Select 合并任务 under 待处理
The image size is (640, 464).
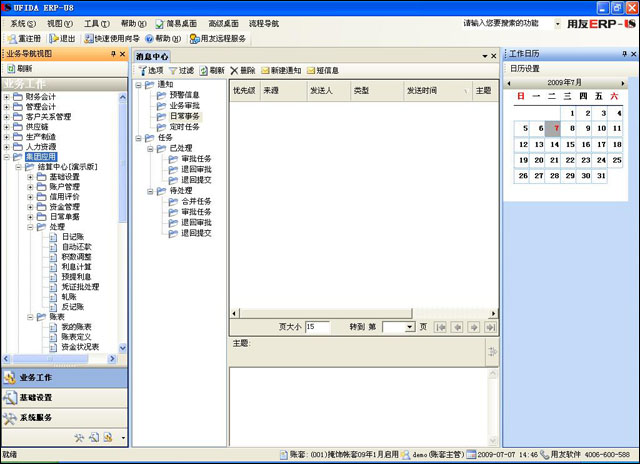(x=196, y=202)
